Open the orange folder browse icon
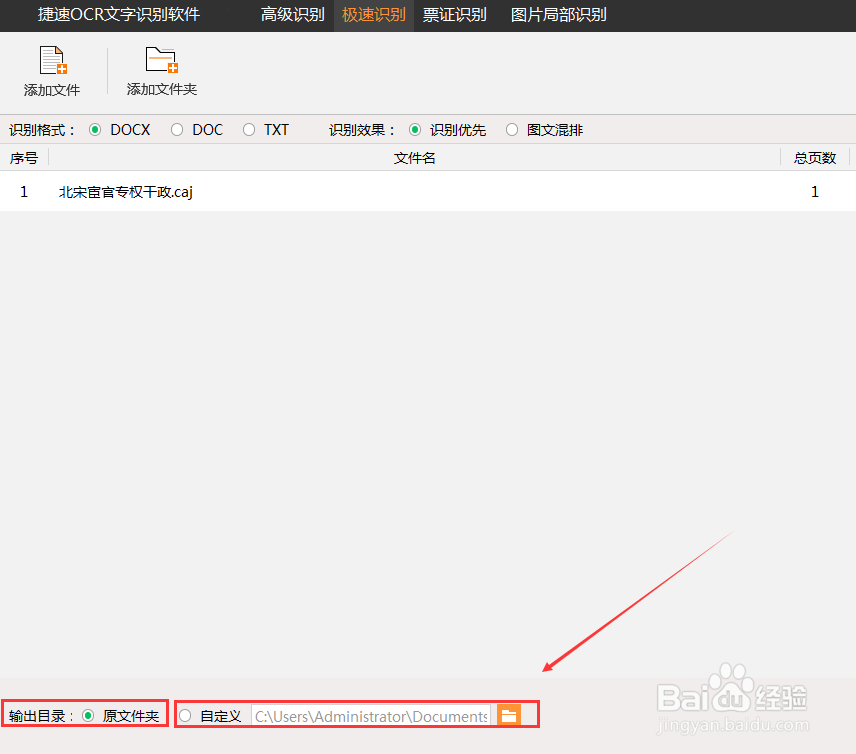This screenshot has width=856, height=754. click(x=509, y=715)
